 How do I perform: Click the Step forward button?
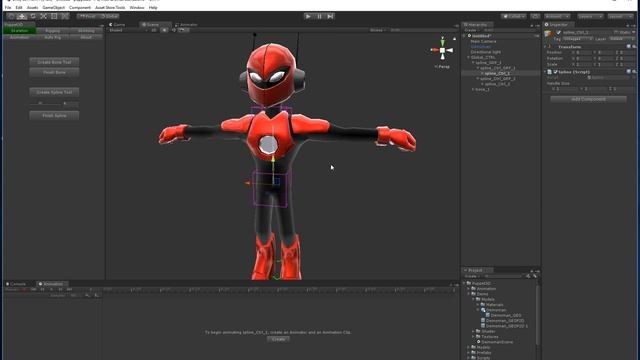(330, 16)
